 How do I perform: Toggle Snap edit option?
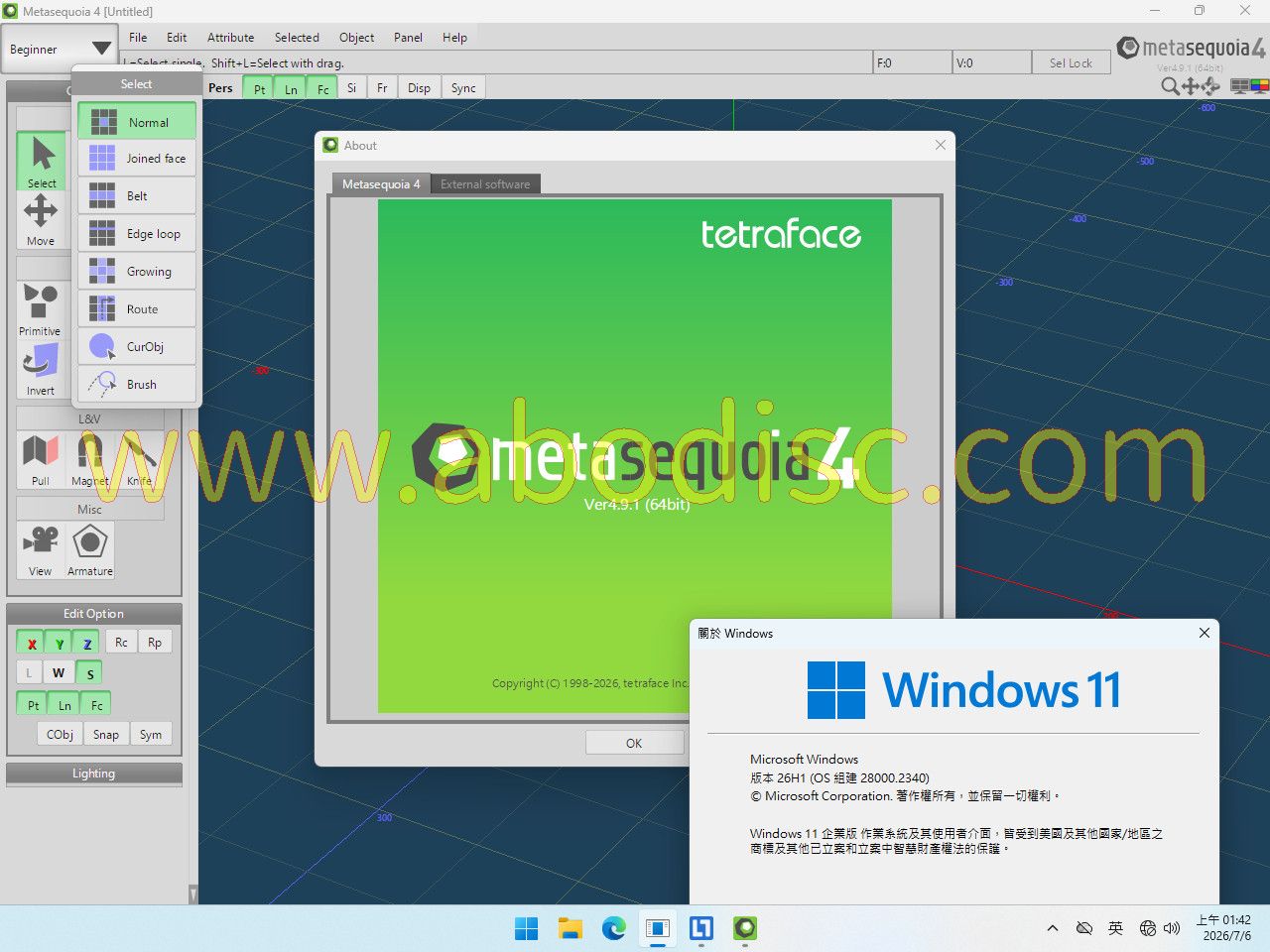(105, 734)
